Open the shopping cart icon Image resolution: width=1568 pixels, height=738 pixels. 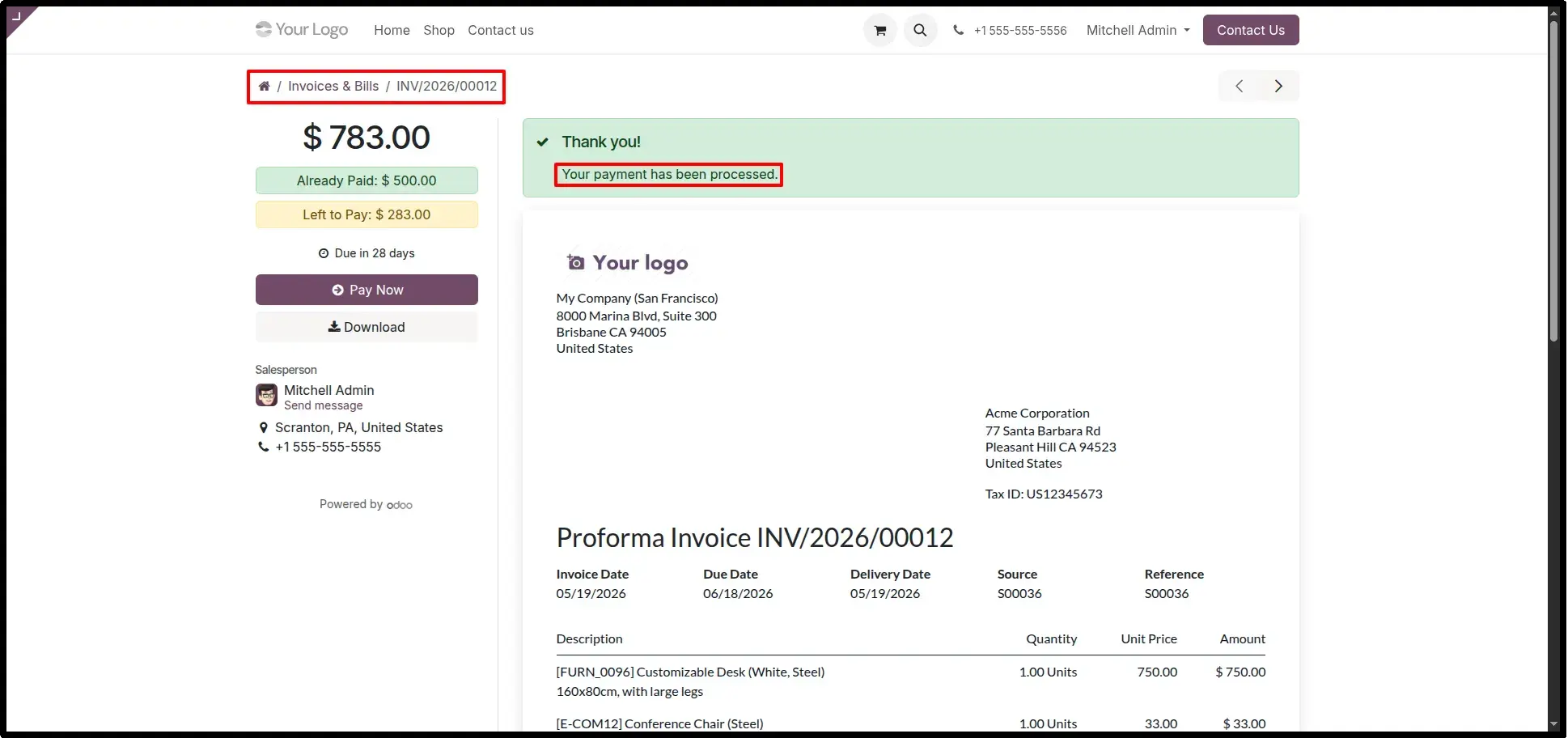pyautogui.click(x=880, y=31)
